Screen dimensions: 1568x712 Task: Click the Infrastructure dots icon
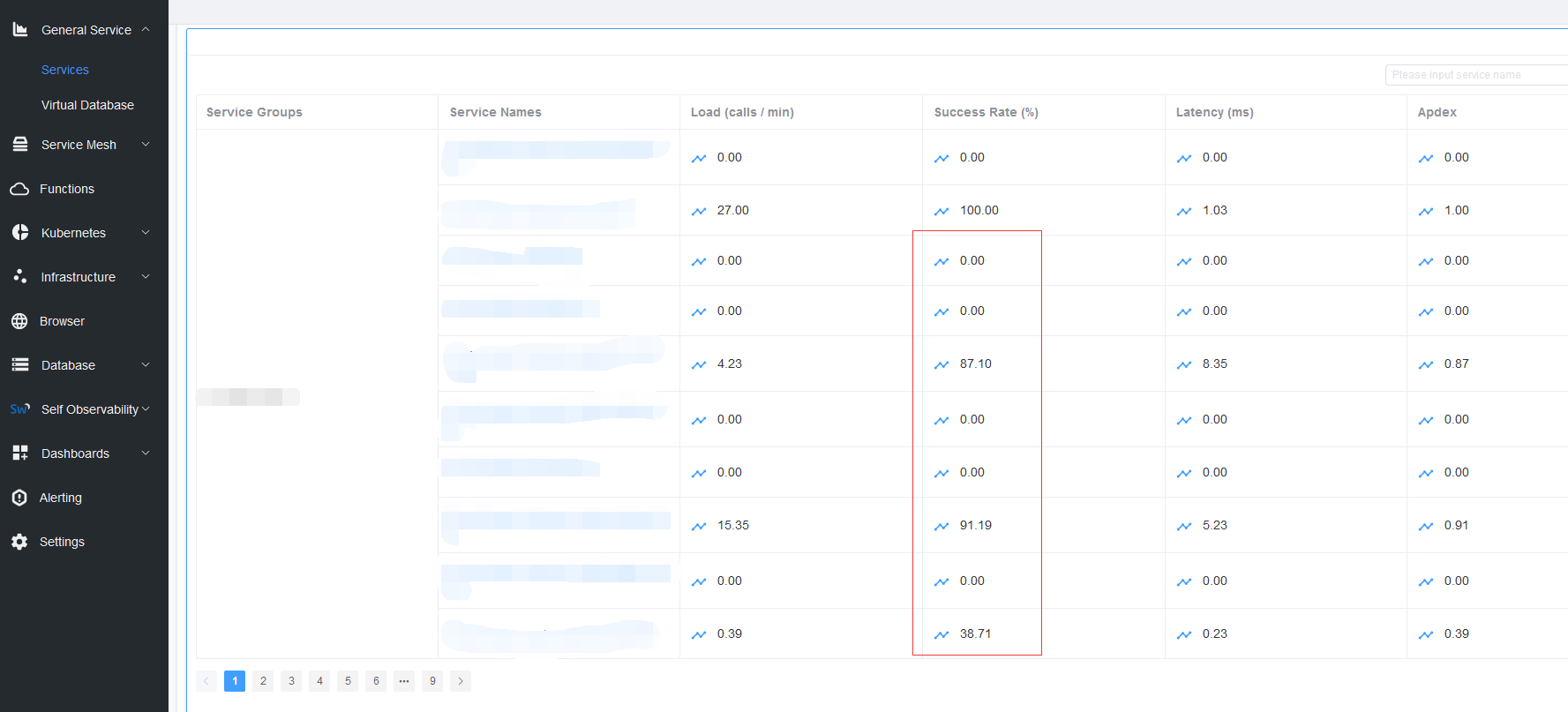point(20,277)
